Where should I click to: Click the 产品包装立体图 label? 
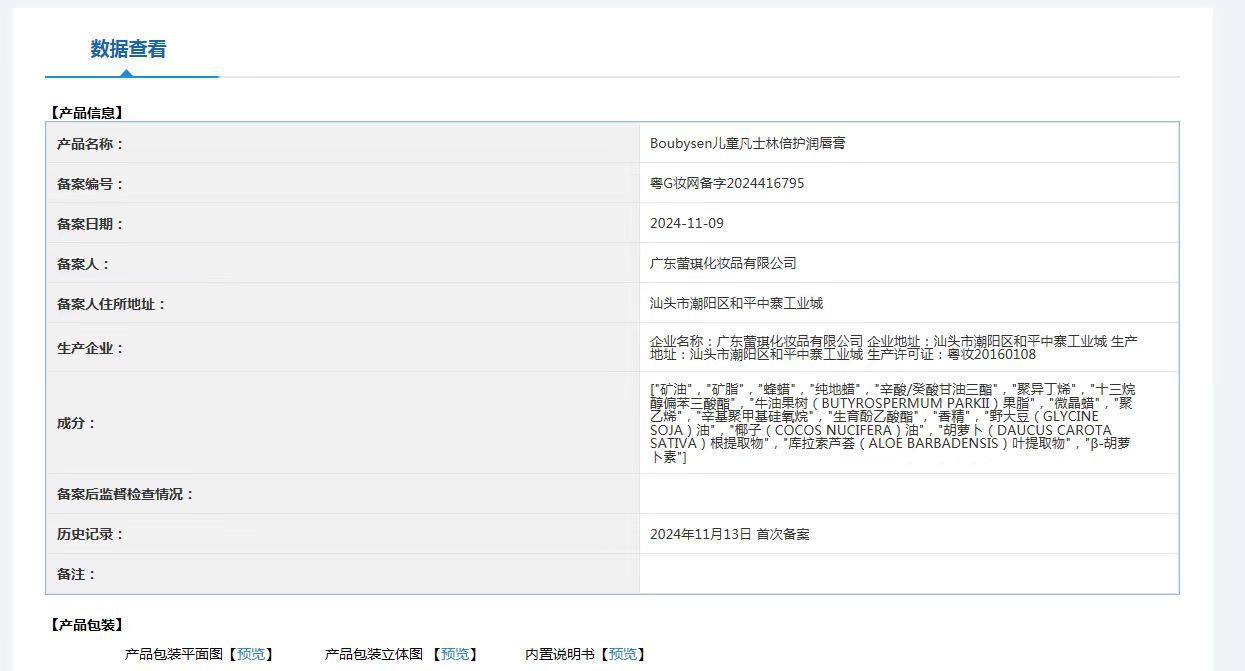(x=374, y=654)
